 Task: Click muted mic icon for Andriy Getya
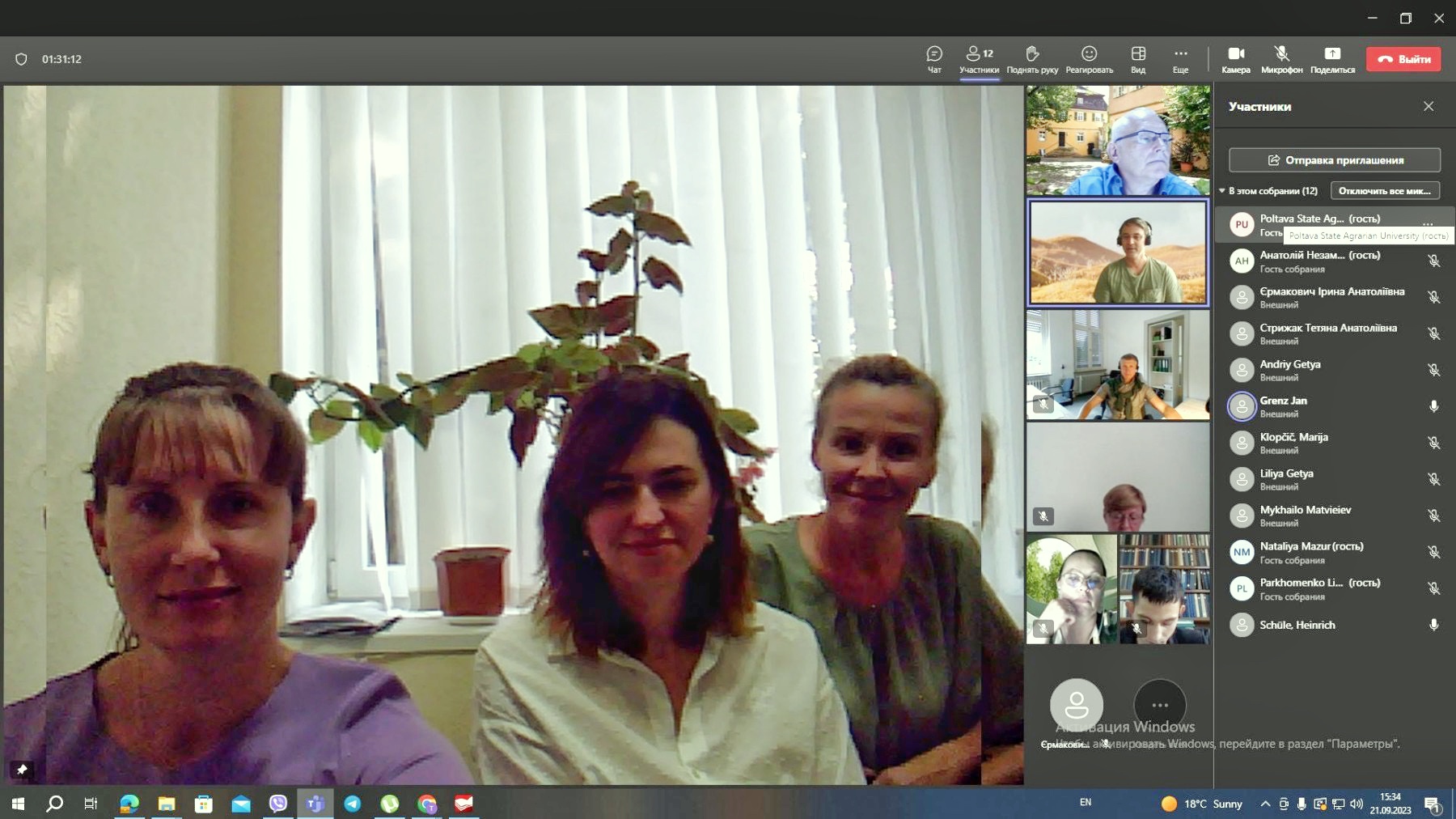[1433, 370]
